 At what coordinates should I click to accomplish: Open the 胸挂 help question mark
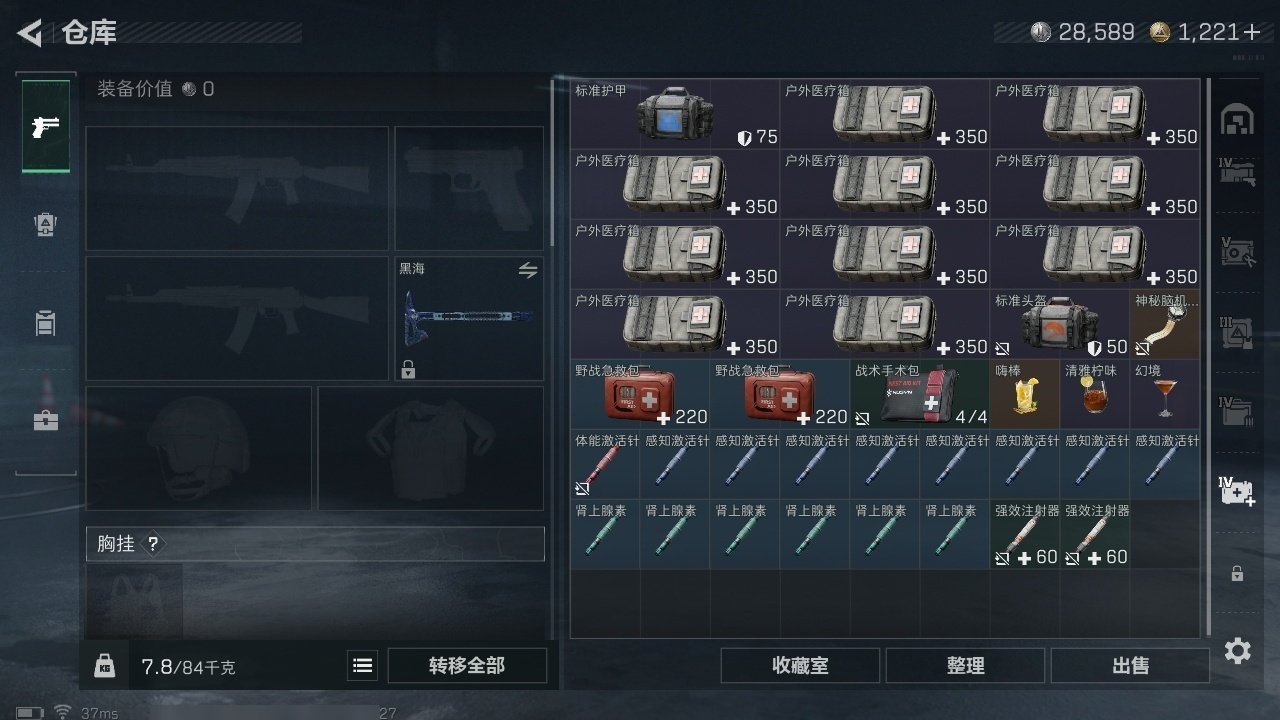pos(153,544)
